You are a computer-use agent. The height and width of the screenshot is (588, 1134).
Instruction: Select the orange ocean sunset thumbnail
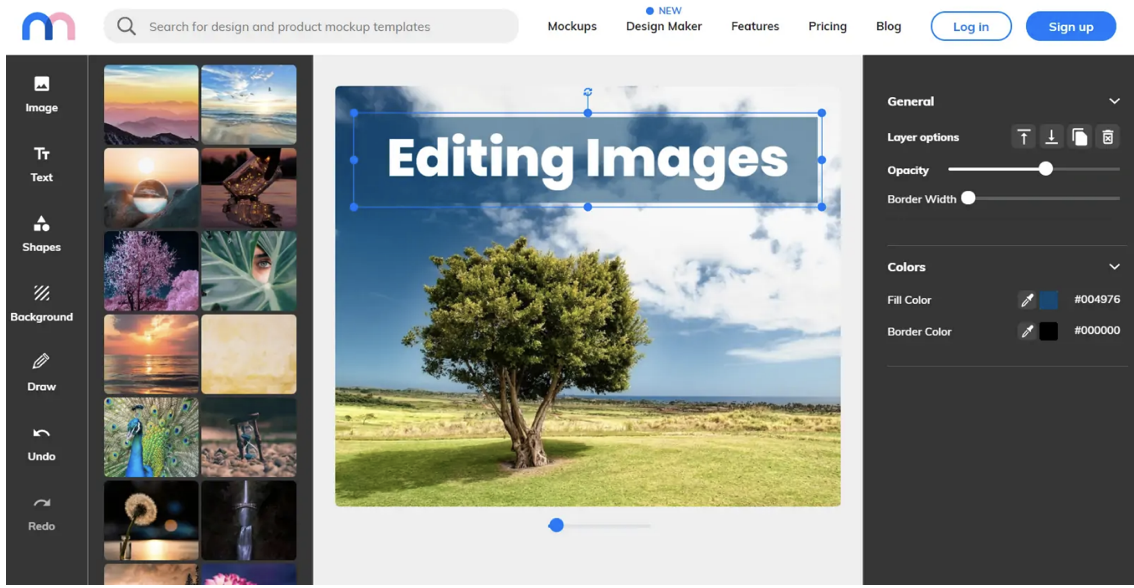pyautogui.click(x=151, y=354)
